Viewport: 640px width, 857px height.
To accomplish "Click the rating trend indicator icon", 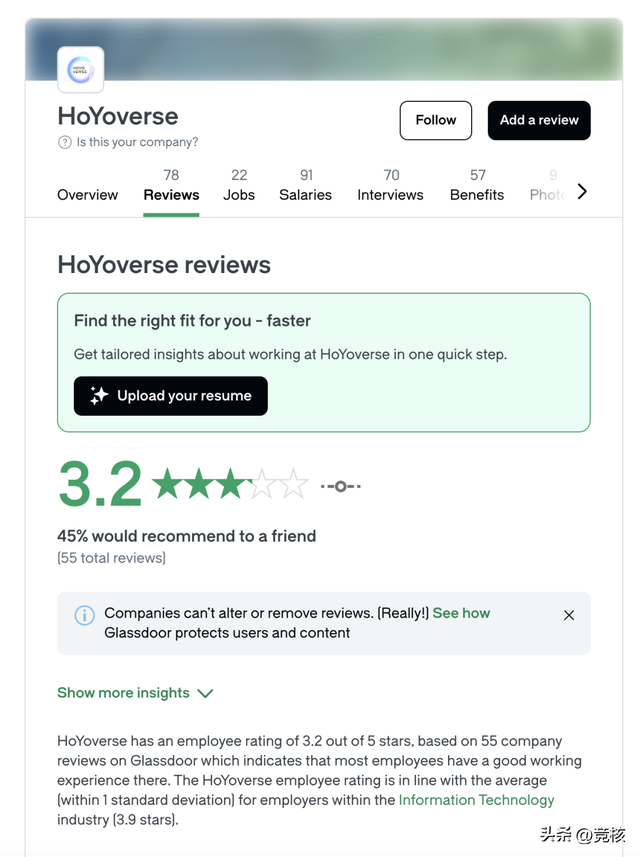I will pyautogui.click(x=340, y=486).
